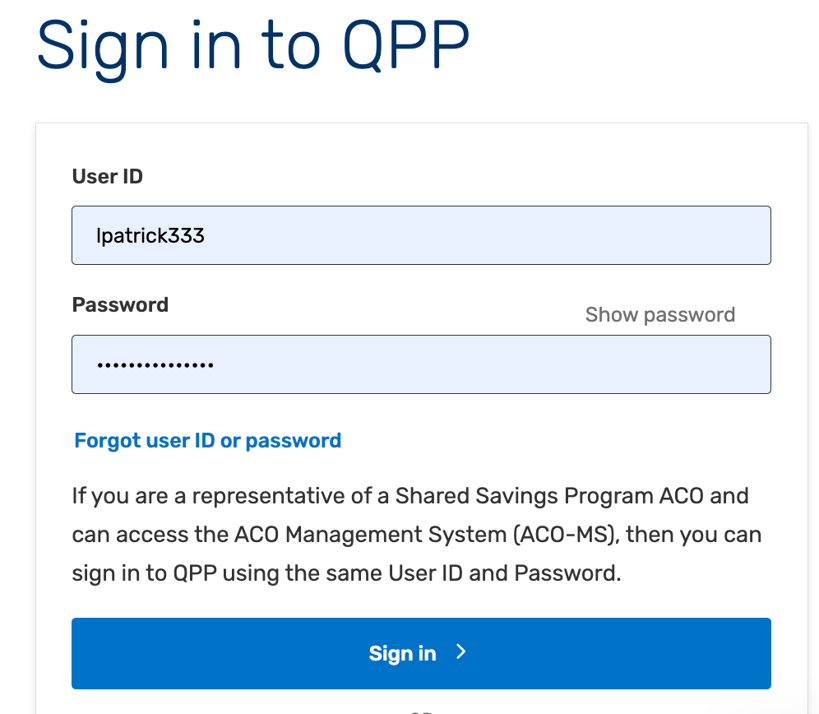Submit credentials via the Sign in button
This screenshot has width=819, height=714.
click(420, 651)
